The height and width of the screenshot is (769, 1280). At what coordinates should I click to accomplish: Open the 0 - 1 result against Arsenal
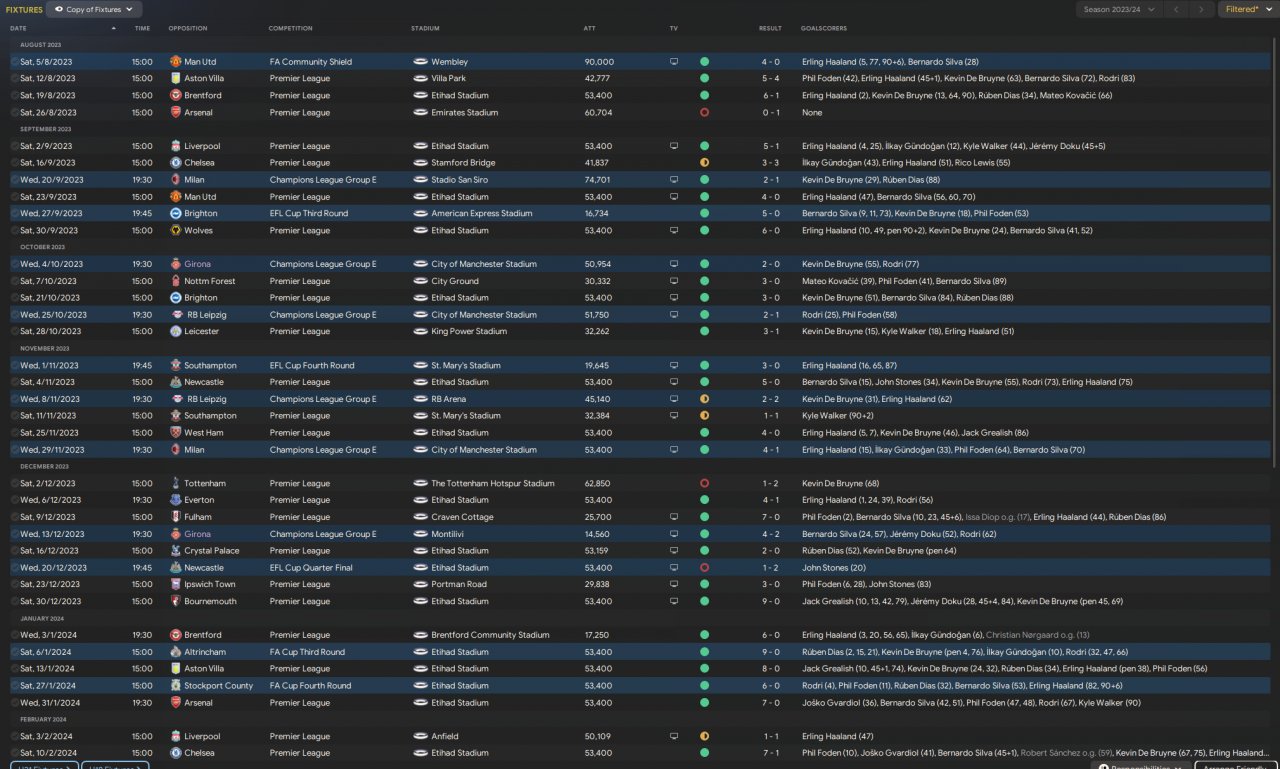click(771, 113)
